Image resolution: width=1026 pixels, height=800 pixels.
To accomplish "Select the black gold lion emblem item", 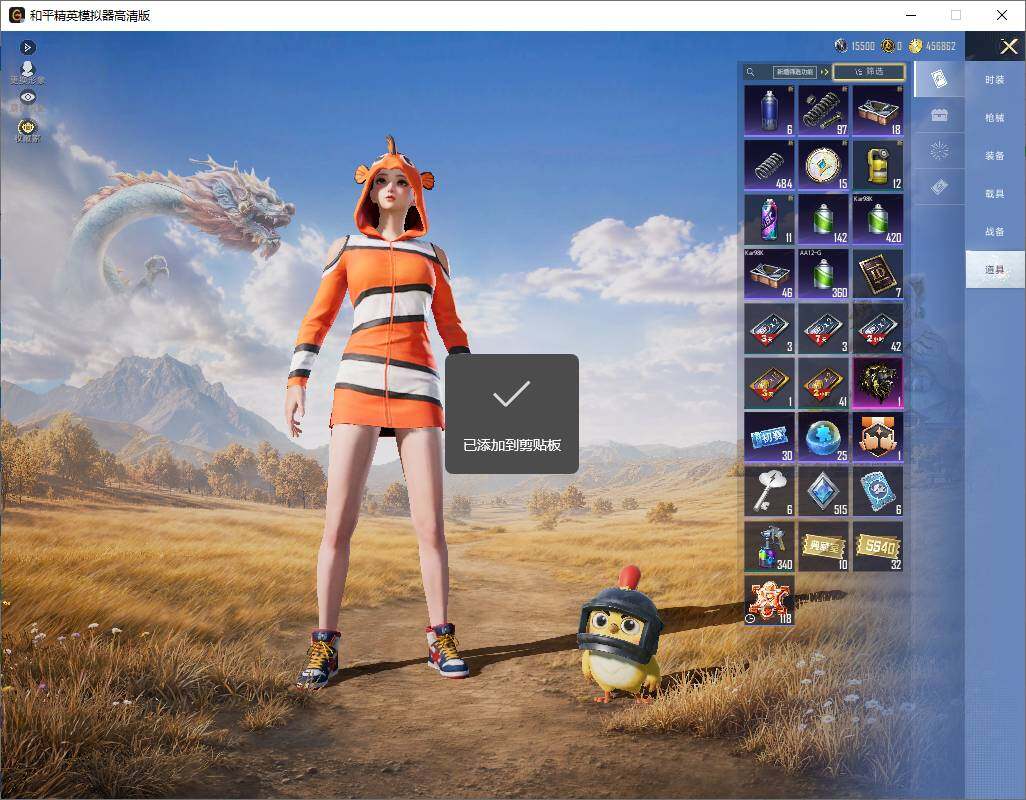I will (x=878, y=383).
